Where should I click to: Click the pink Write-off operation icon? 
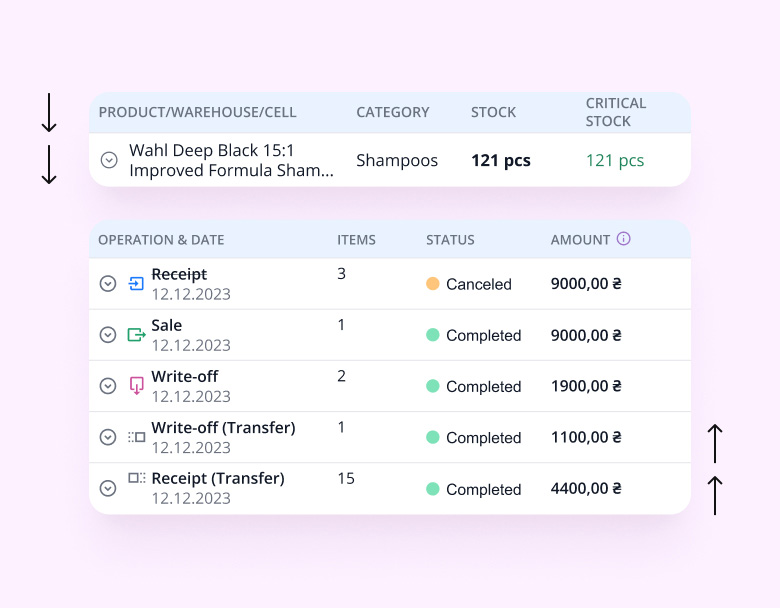[137, 386]
